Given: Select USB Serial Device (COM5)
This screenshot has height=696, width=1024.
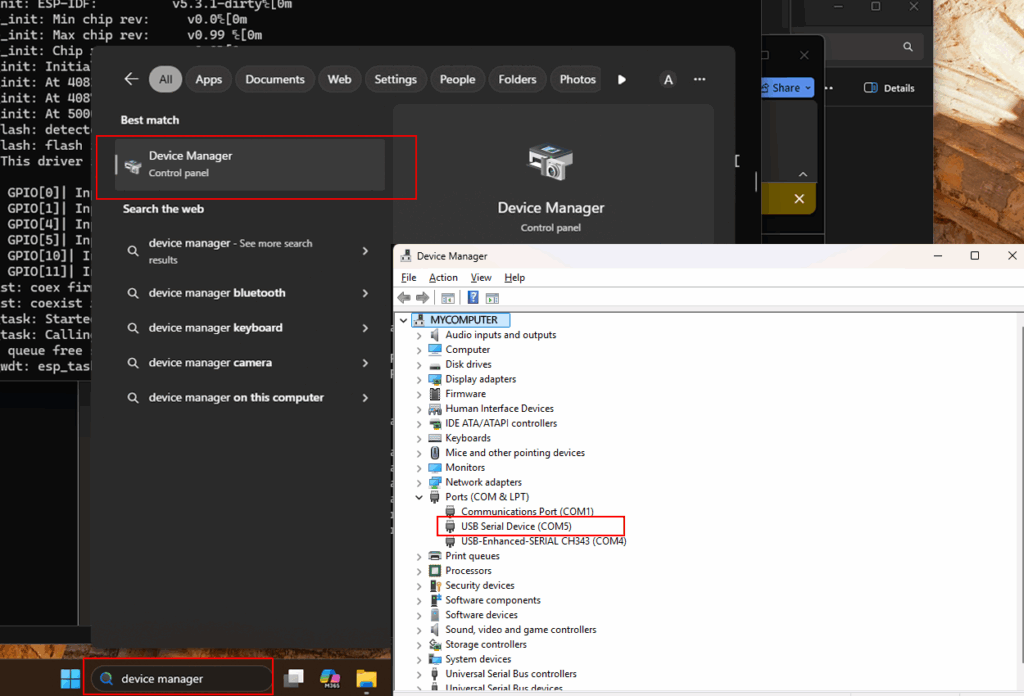Looking at the screenshot, I should coord(516,526).
